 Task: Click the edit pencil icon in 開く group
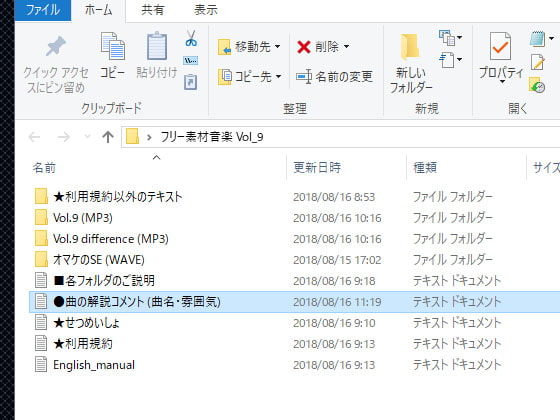click(x=538, y=62)
